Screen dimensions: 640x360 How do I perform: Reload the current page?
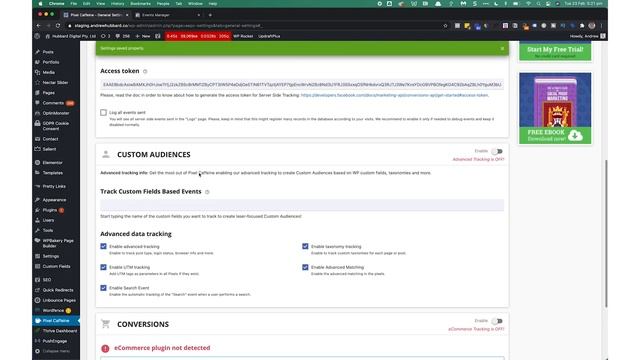[x=58, y=25]
